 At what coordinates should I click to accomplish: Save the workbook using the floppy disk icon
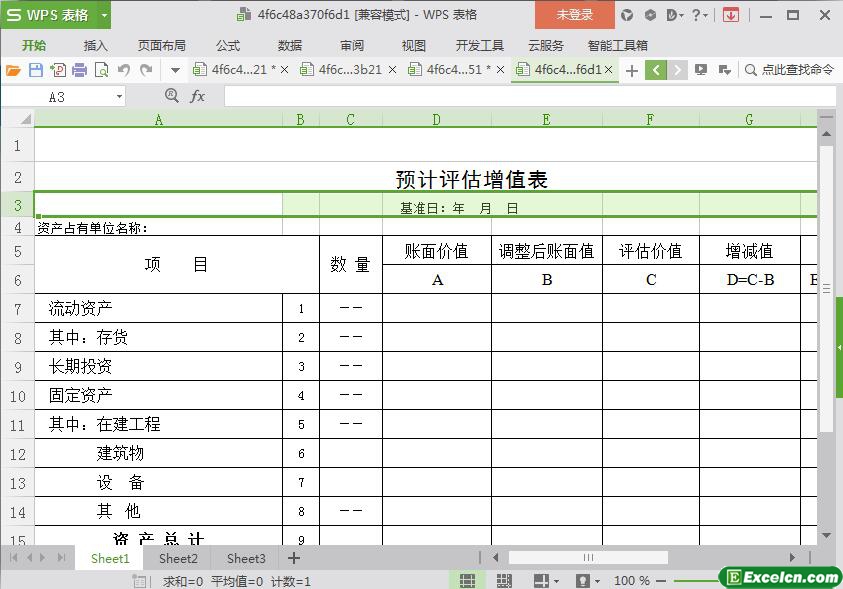pyautogui.click(x=35, y=70)
